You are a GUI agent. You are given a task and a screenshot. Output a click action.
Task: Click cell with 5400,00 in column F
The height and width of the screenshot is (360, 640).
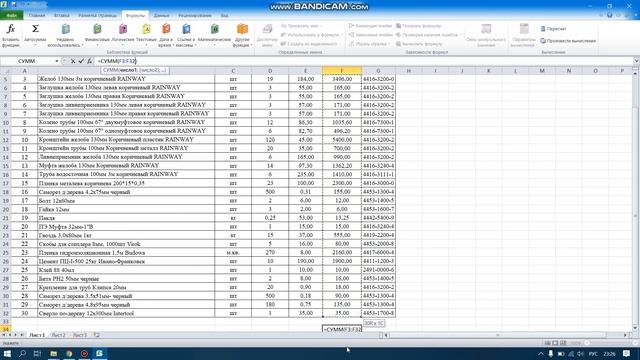pos(342,140)
